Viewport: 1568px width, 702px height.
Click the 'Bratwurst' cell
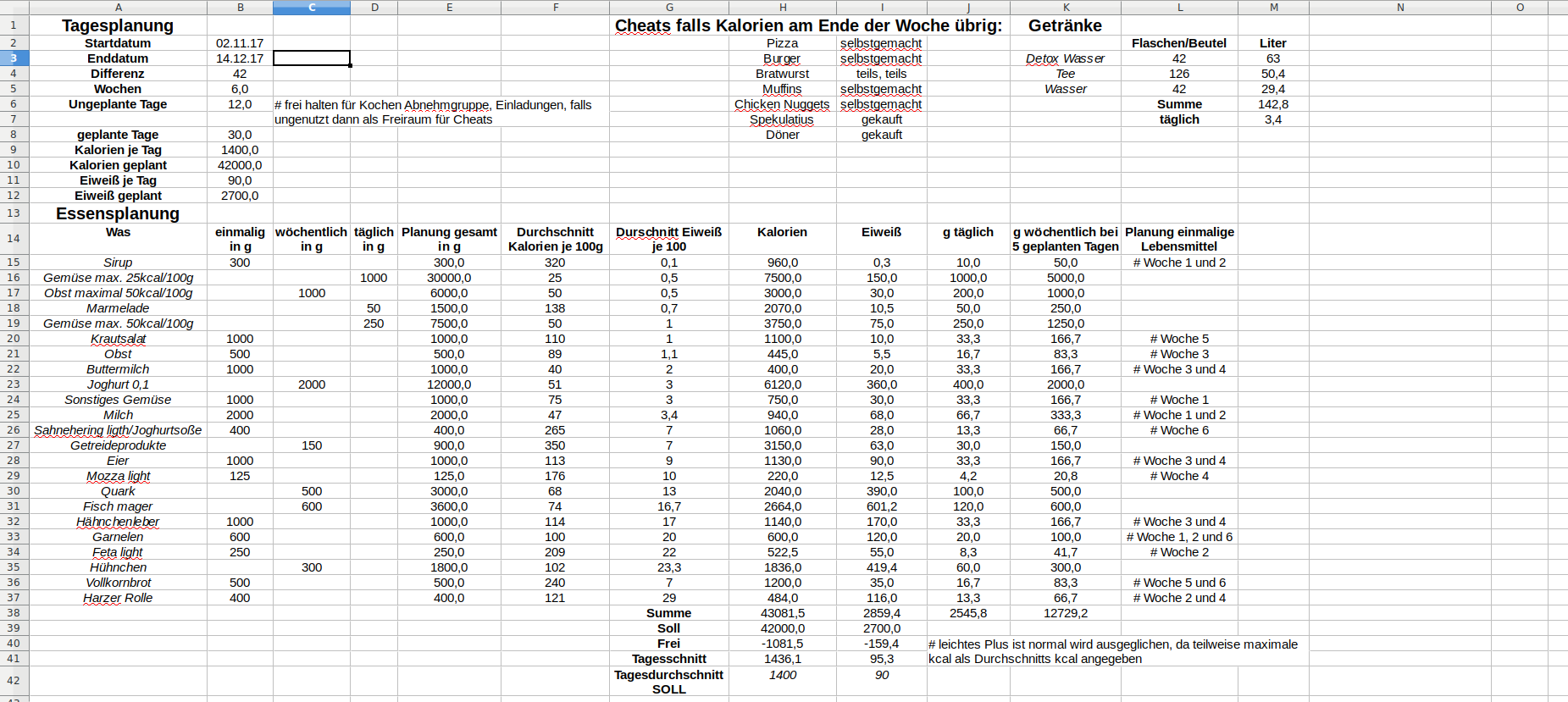(782, 74)
